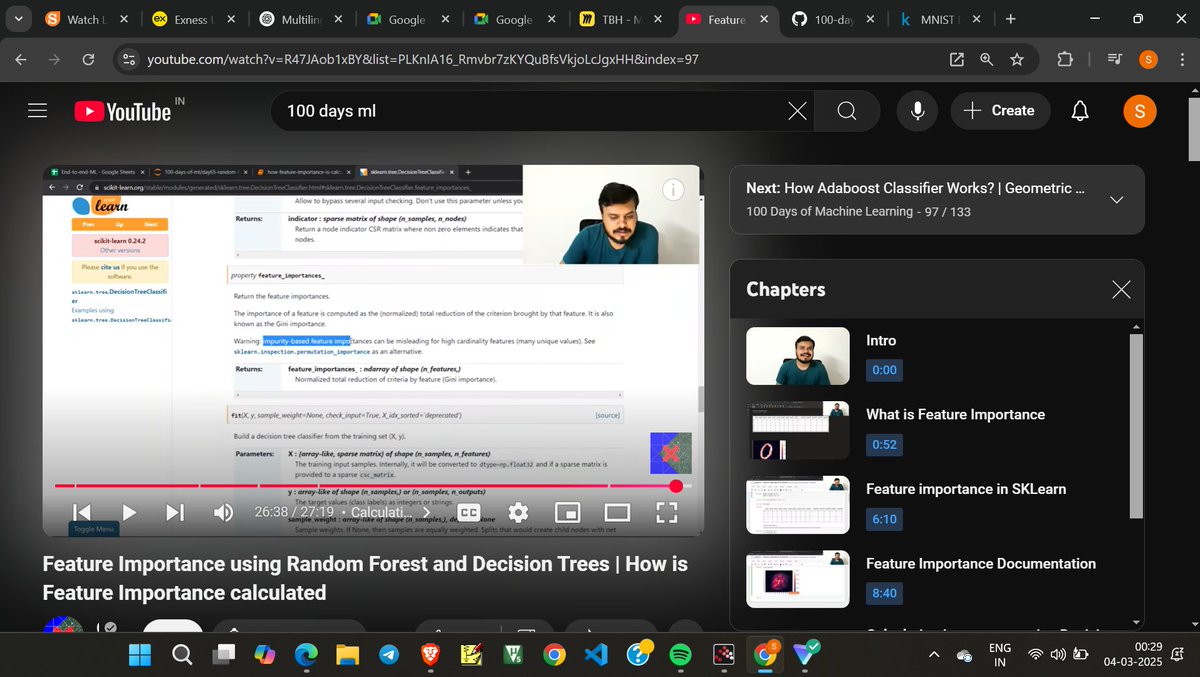This screenshot has width=1200, height=677.
Task: Open the Create menu
Action: coord(1000,111)
